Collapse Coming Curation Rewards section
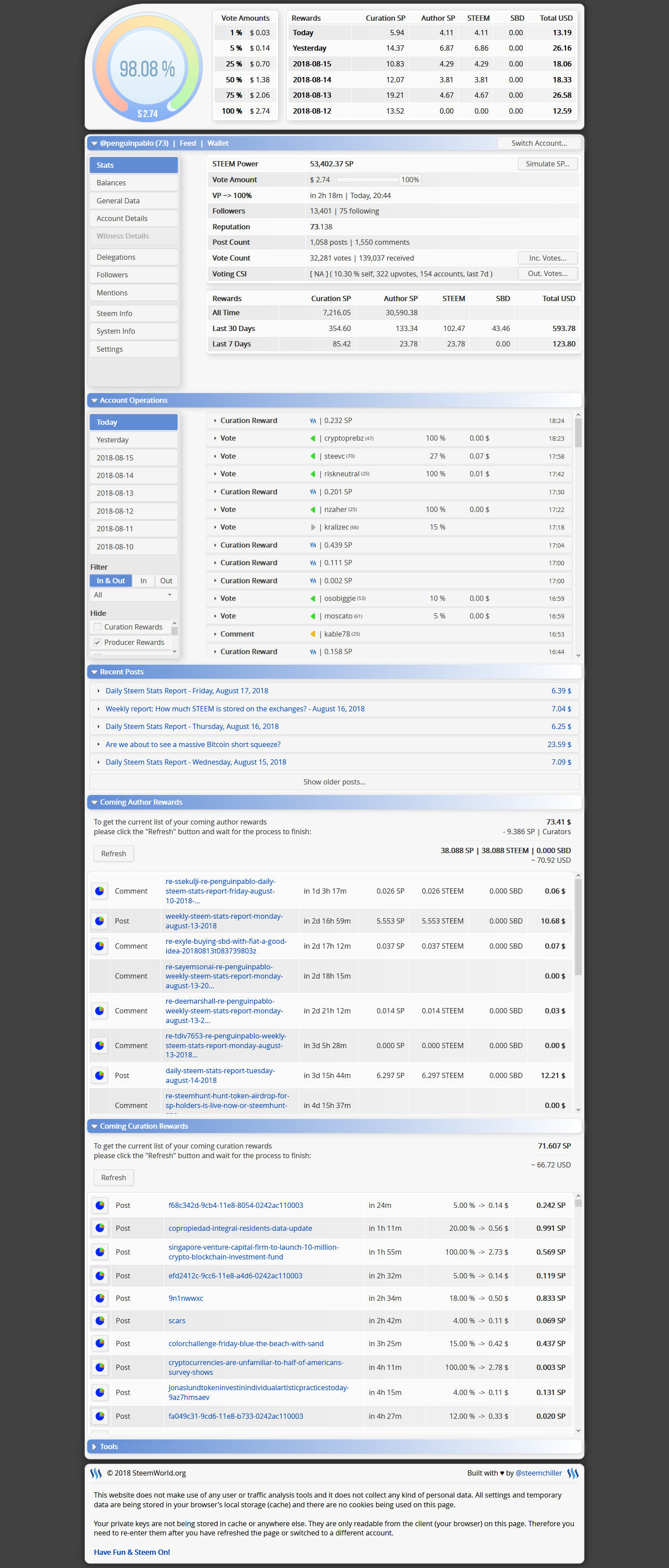The height and width of the screenshot is (1568, 669). tap(94, 1126)
